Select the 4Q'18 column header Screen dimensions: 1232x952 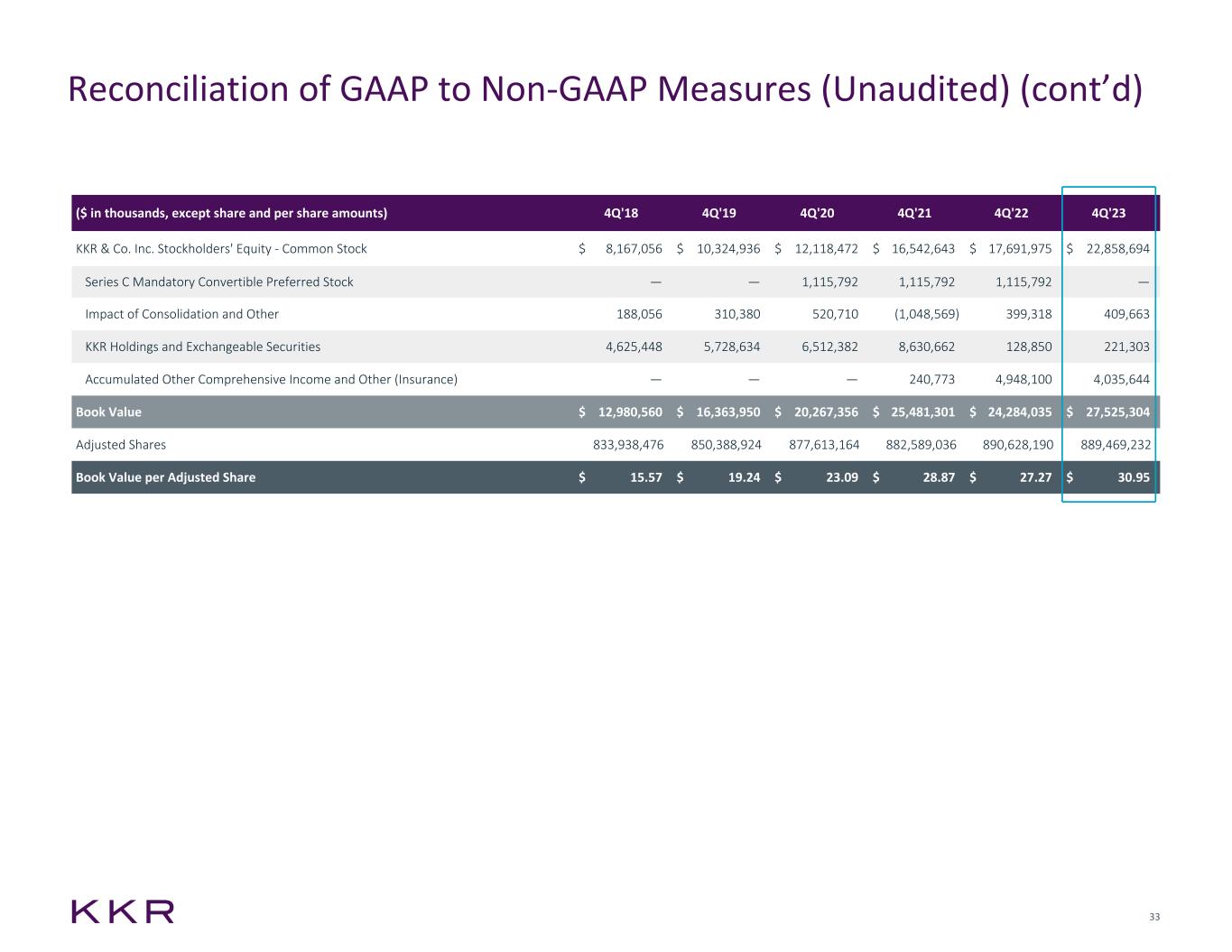coord(621,214)
